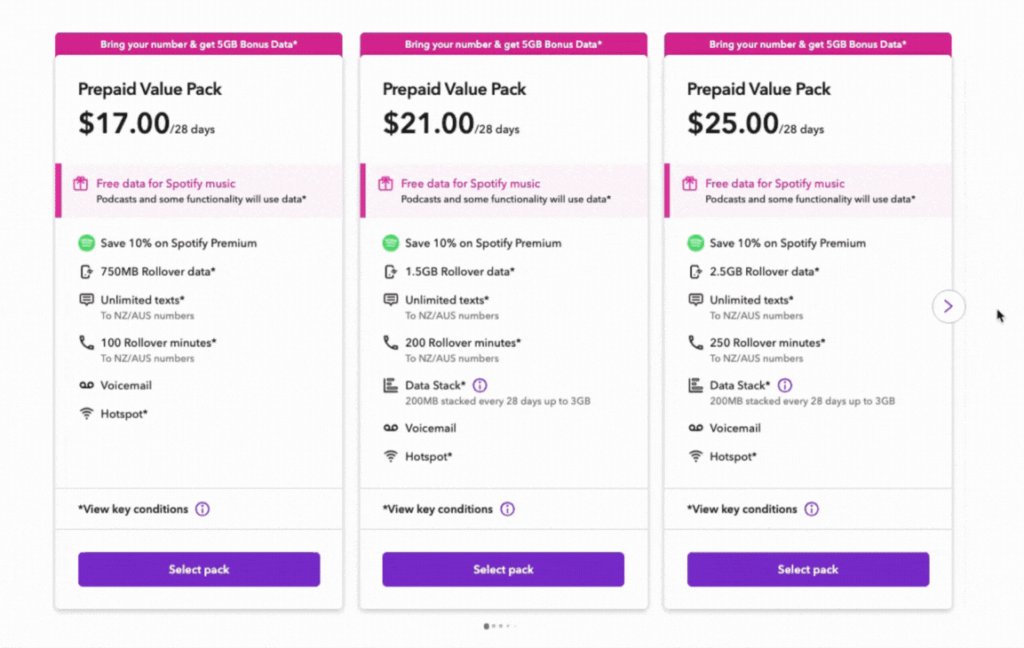
Task: Click info icon beside $21 pack key conditions
Action: click(507, 509)
